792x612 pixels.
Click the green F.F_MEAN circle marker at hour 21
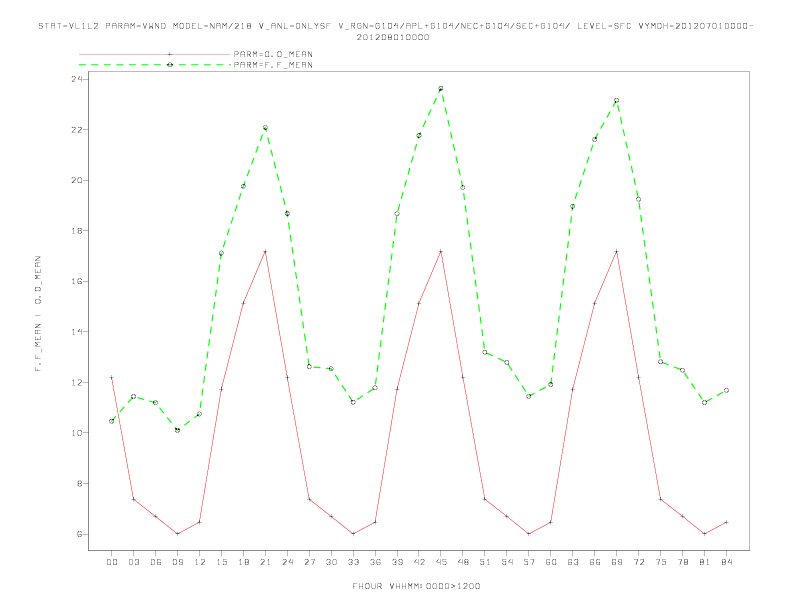tap(265, 128)
